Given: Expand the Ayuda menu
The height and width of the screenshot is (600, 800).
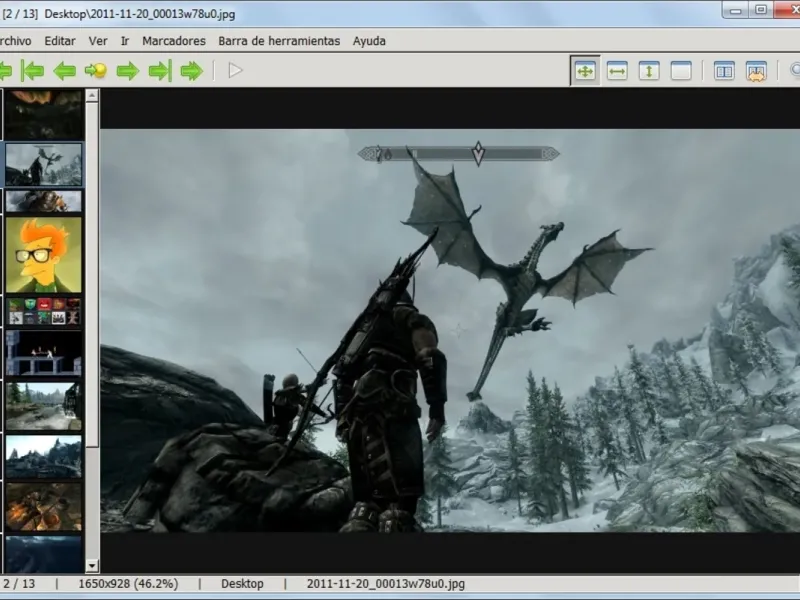Looking at the screenshot, I should pyautogui.click(x=369, y=41).
